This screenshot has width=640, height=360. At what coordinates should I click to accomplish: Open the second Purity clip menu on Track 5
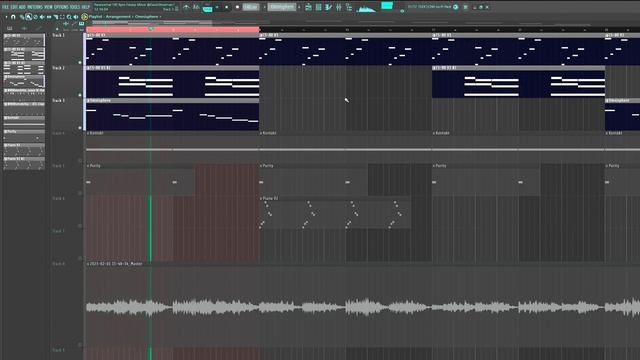[x=261, y=166]
